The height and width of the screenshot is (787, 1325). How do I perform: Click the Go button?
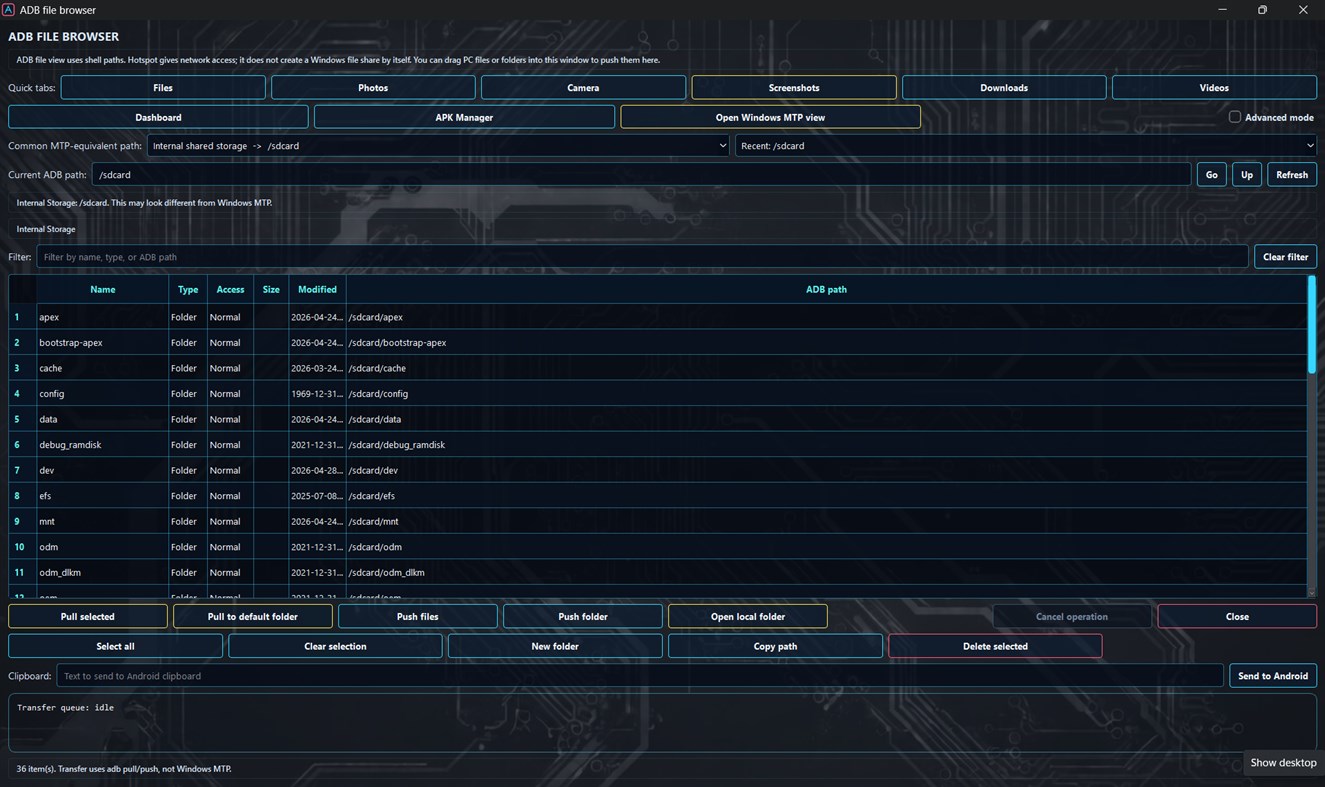pos(1211,175)
